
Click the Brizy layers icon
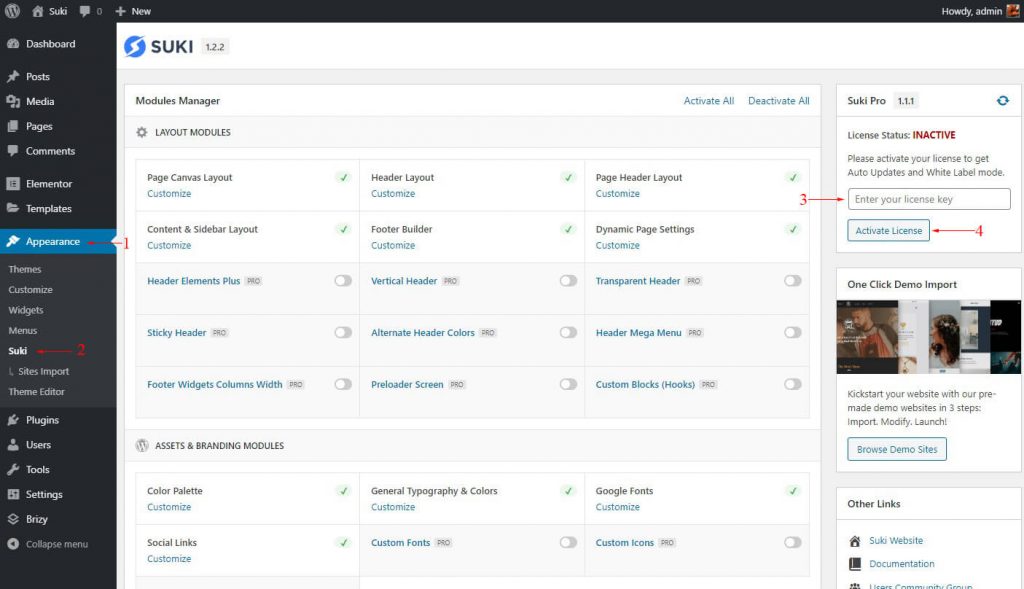(x=12, y=519)
